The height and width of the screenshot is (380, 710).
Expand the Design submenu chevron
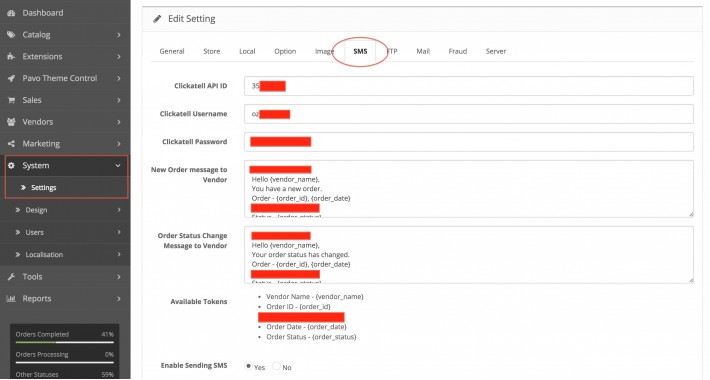pyautogui.click(x=119, y=210)
